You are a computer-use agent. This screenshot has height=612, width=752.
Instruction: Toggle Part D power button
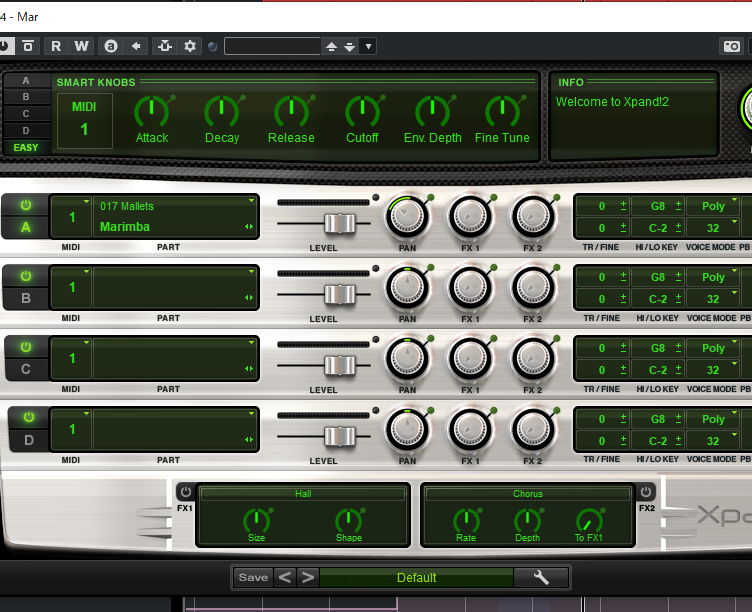[x=29, y=417]
